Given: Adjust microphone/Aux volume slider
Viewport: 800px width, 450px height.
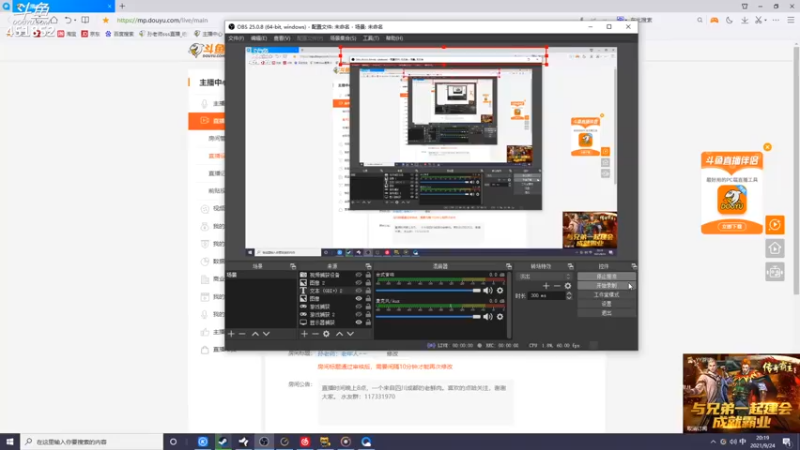Looking at the screenshot, I should click(429, 316).
